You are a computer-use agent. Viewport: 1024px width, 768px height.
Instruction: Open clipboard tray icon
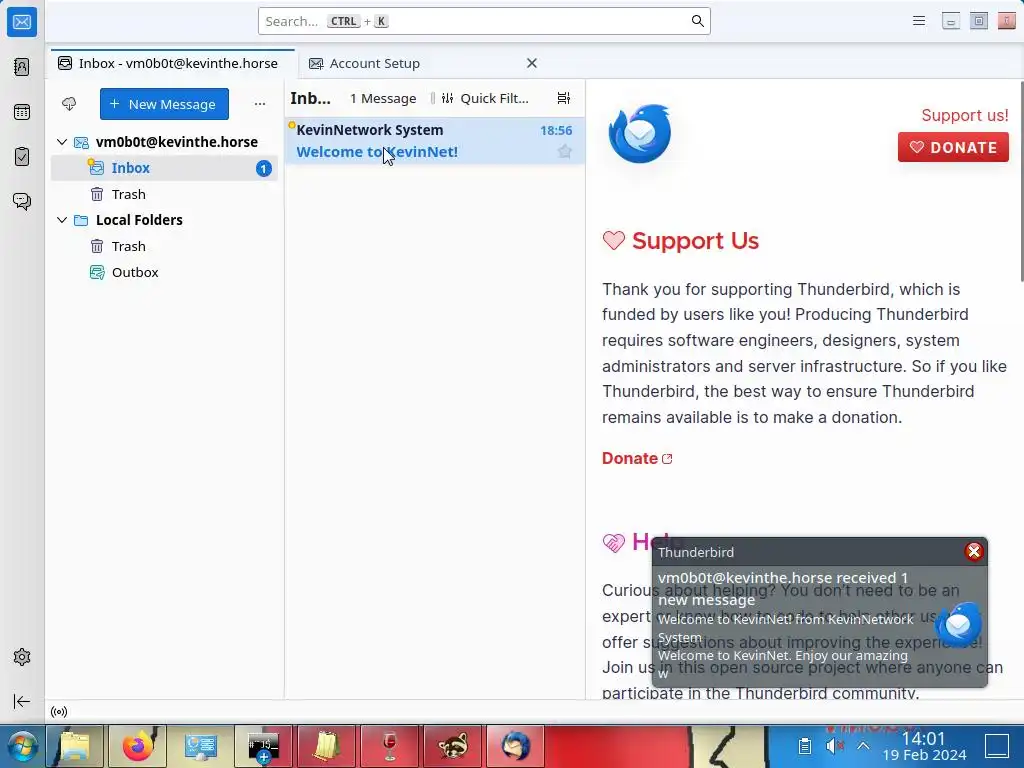pyautogui.click(x=805, y=746)
